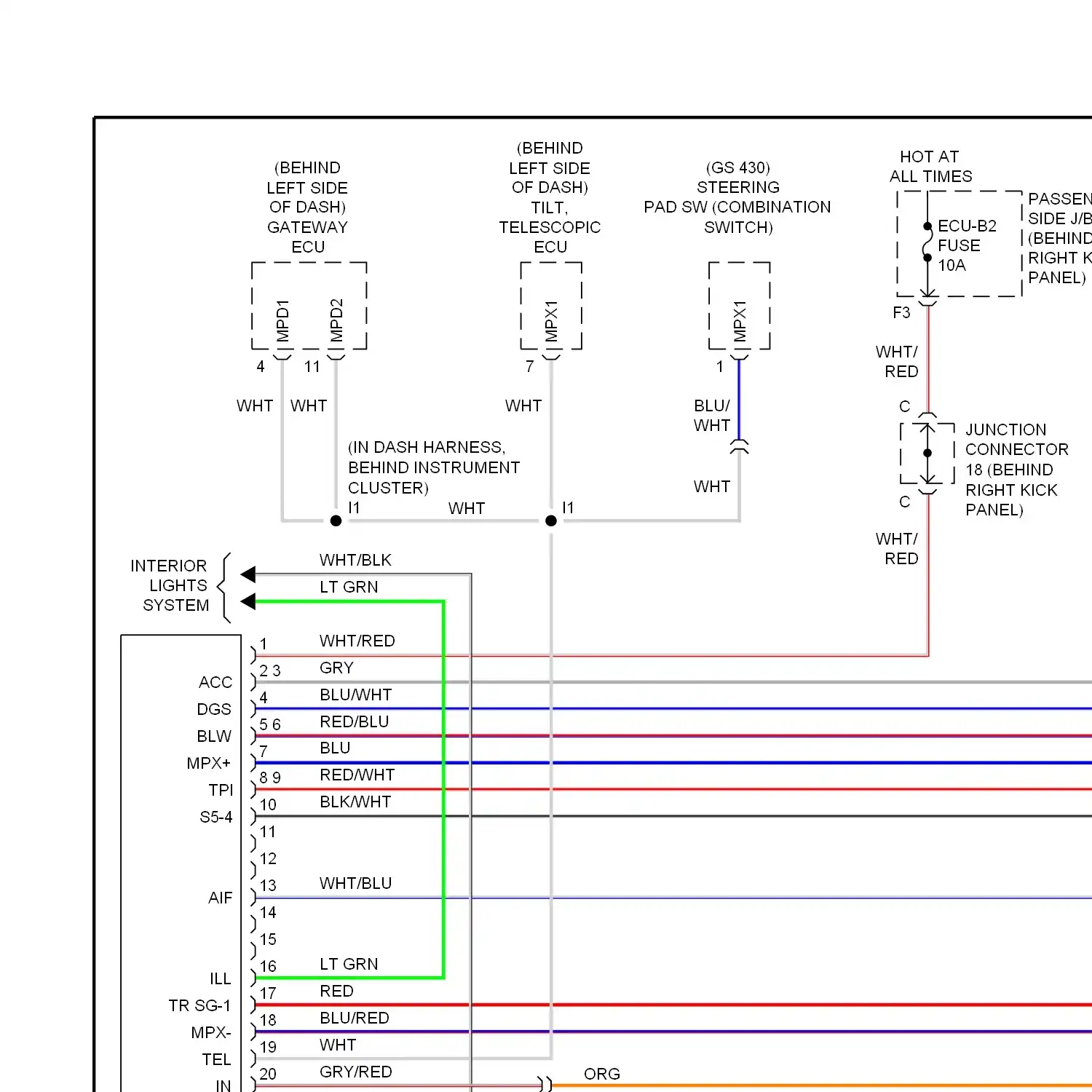This screenshot has height=1092, width=1092.
Task: Select the "WHT/BLK" wire label
Action: click(355, 560)
